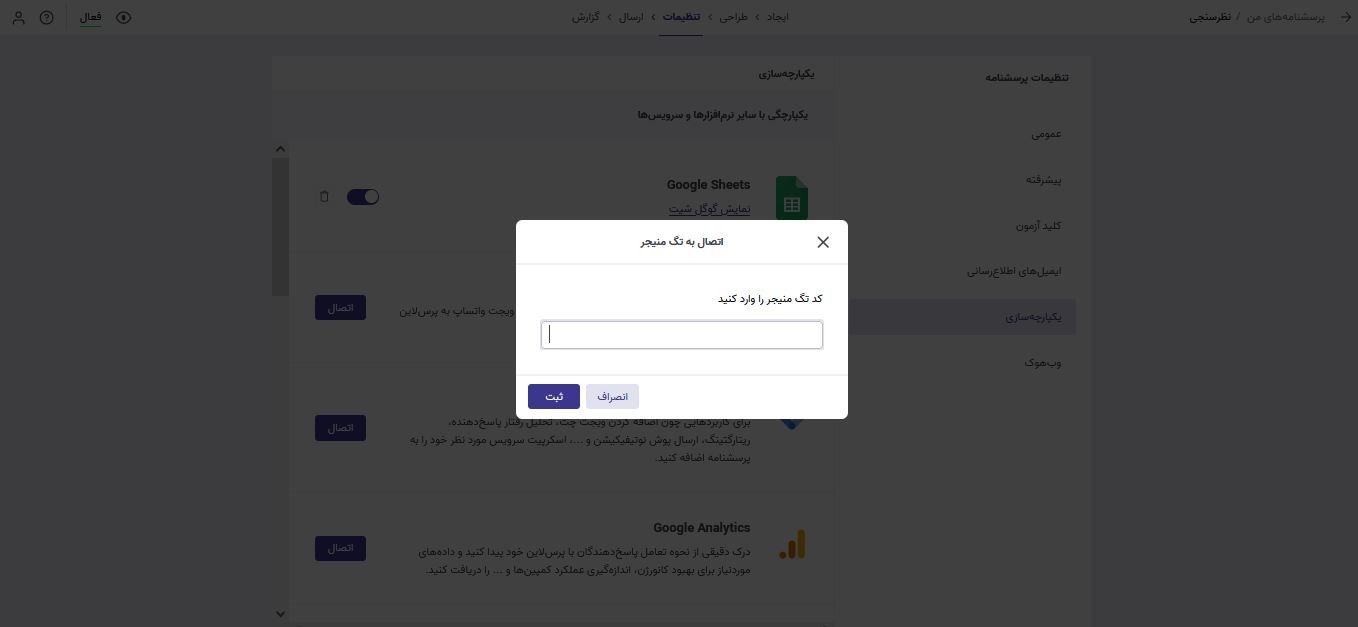This screenshot has width=1358, height=627.
Task: Select the Google Sheets integration icon
Action: 791,199
